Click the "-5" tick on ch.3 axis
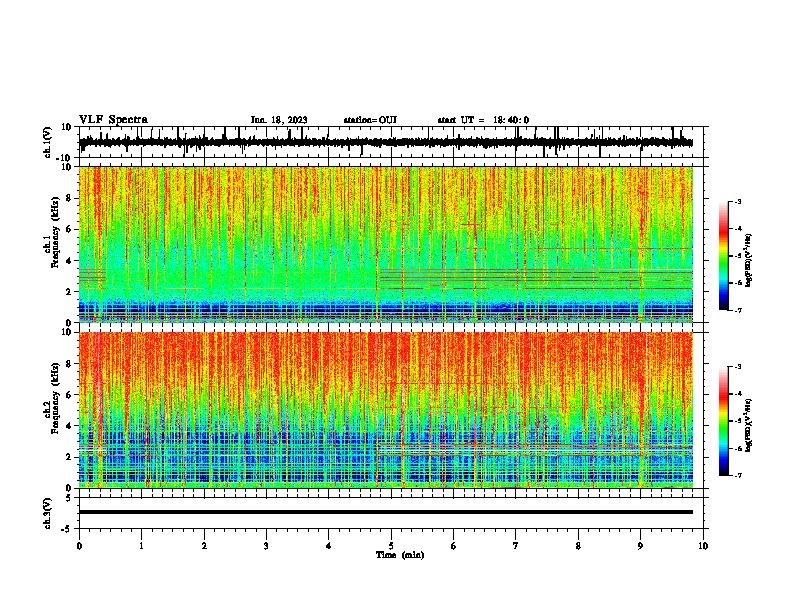 coord(68,529)
